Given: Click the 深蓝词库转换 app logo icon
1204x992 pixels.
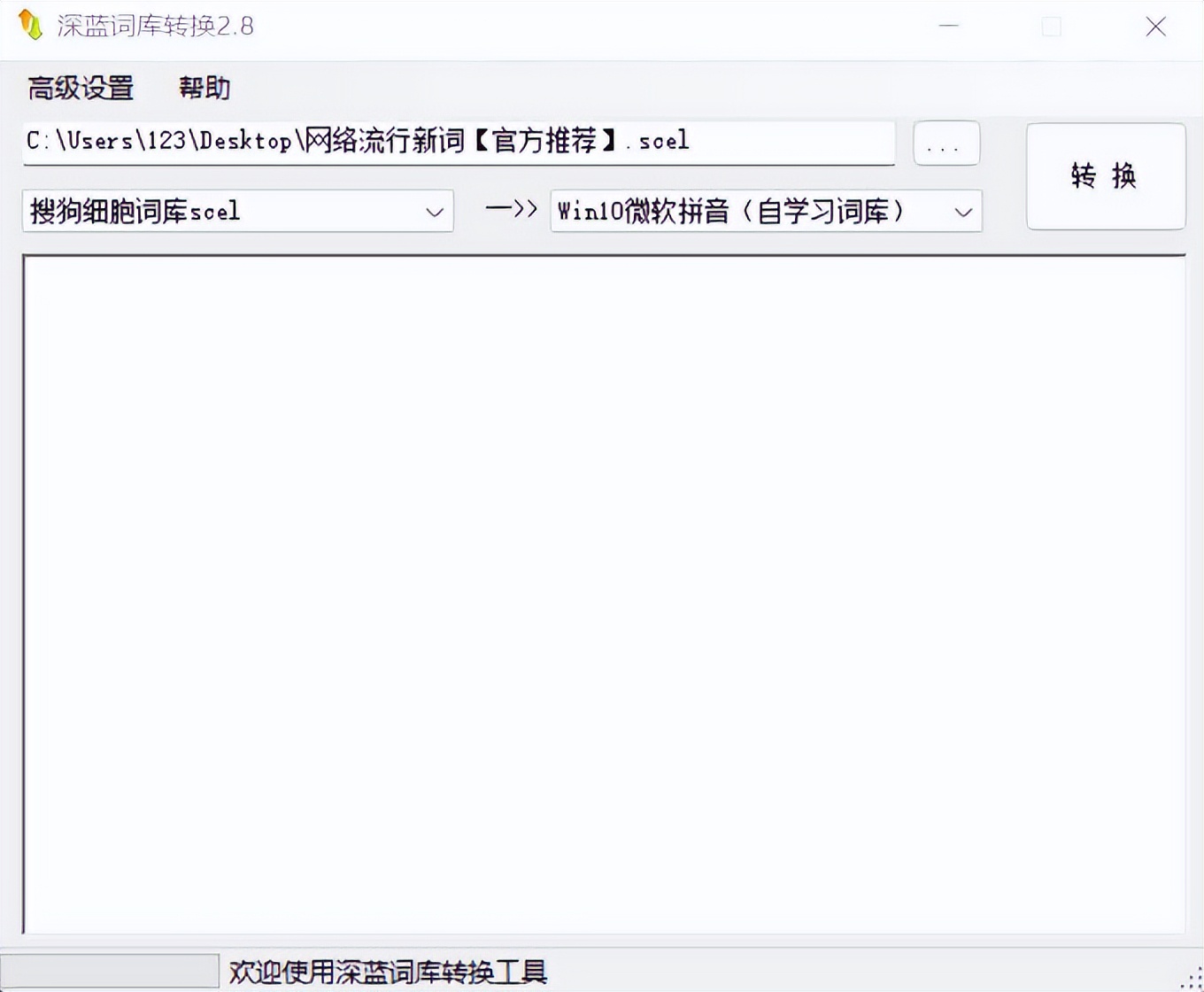Looking at the screenshot, I should 30,26.
